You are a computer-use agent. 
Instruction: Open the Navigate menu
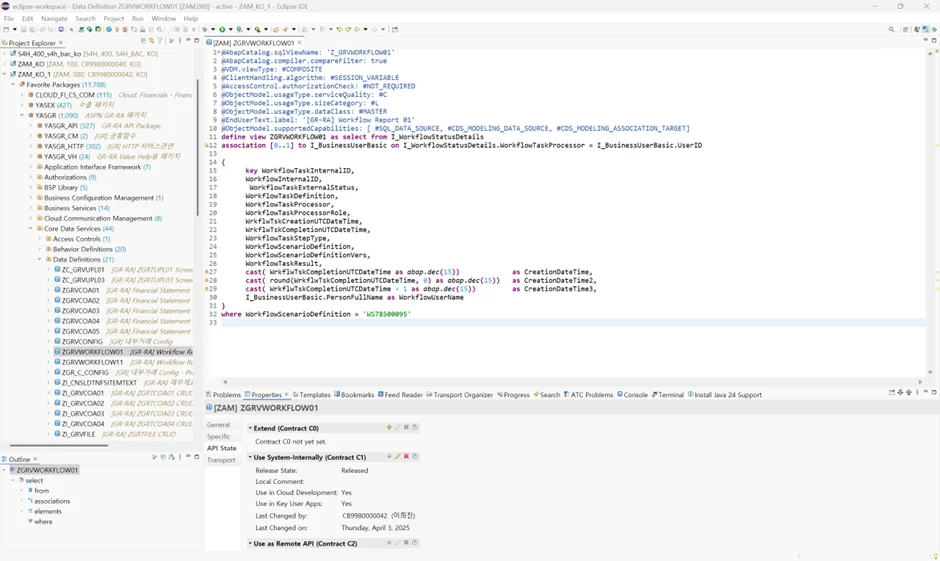click(x=54, y=18)
